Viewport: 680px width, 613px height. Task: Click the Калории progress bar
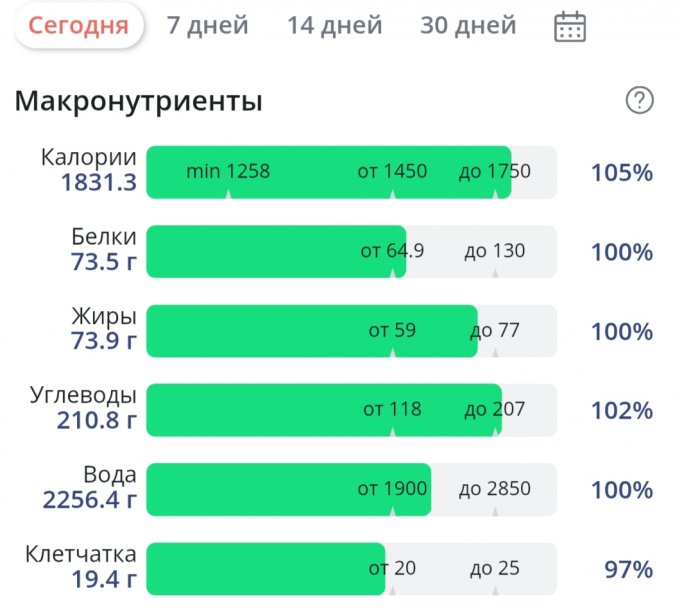tap(350, 172)
